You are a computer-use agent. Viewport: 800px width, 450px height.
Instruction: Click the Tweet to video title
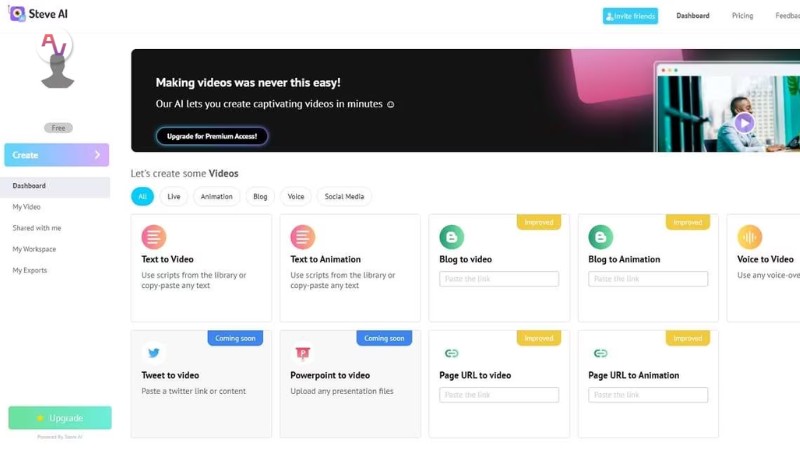point(170,375)
